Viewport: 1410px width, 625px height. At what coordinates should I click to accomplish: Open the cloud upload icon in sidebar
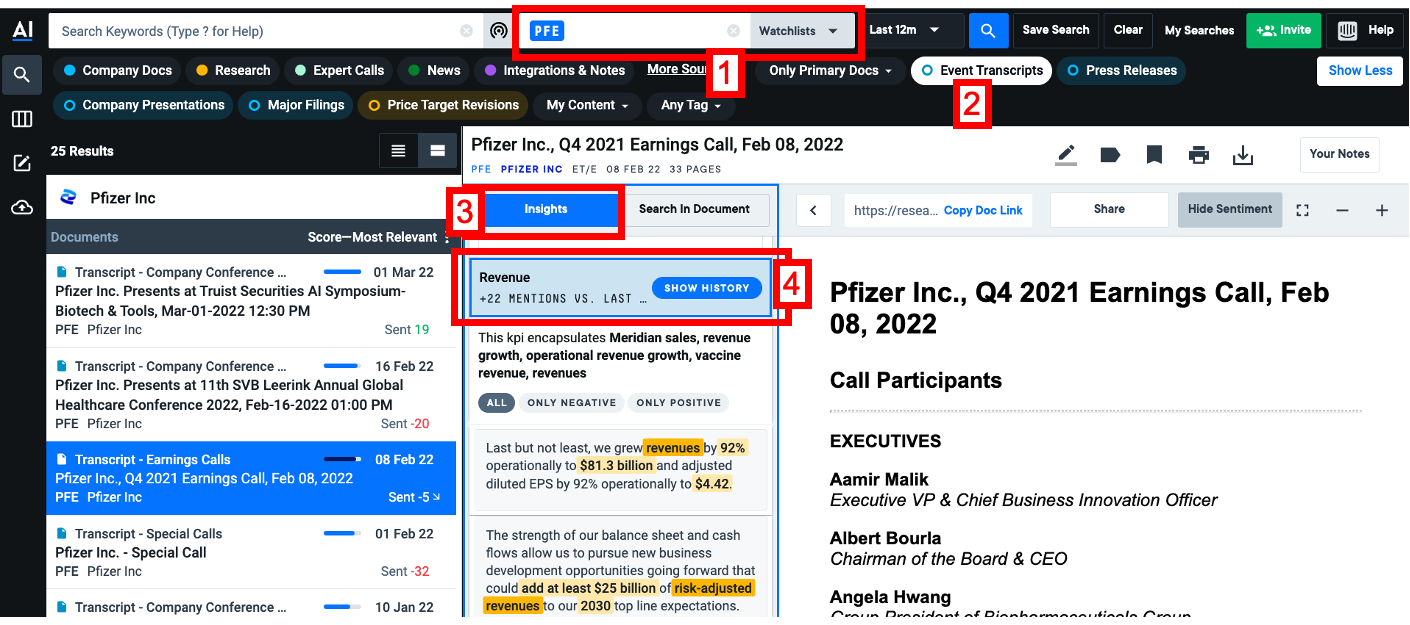[x=22, y=207]
